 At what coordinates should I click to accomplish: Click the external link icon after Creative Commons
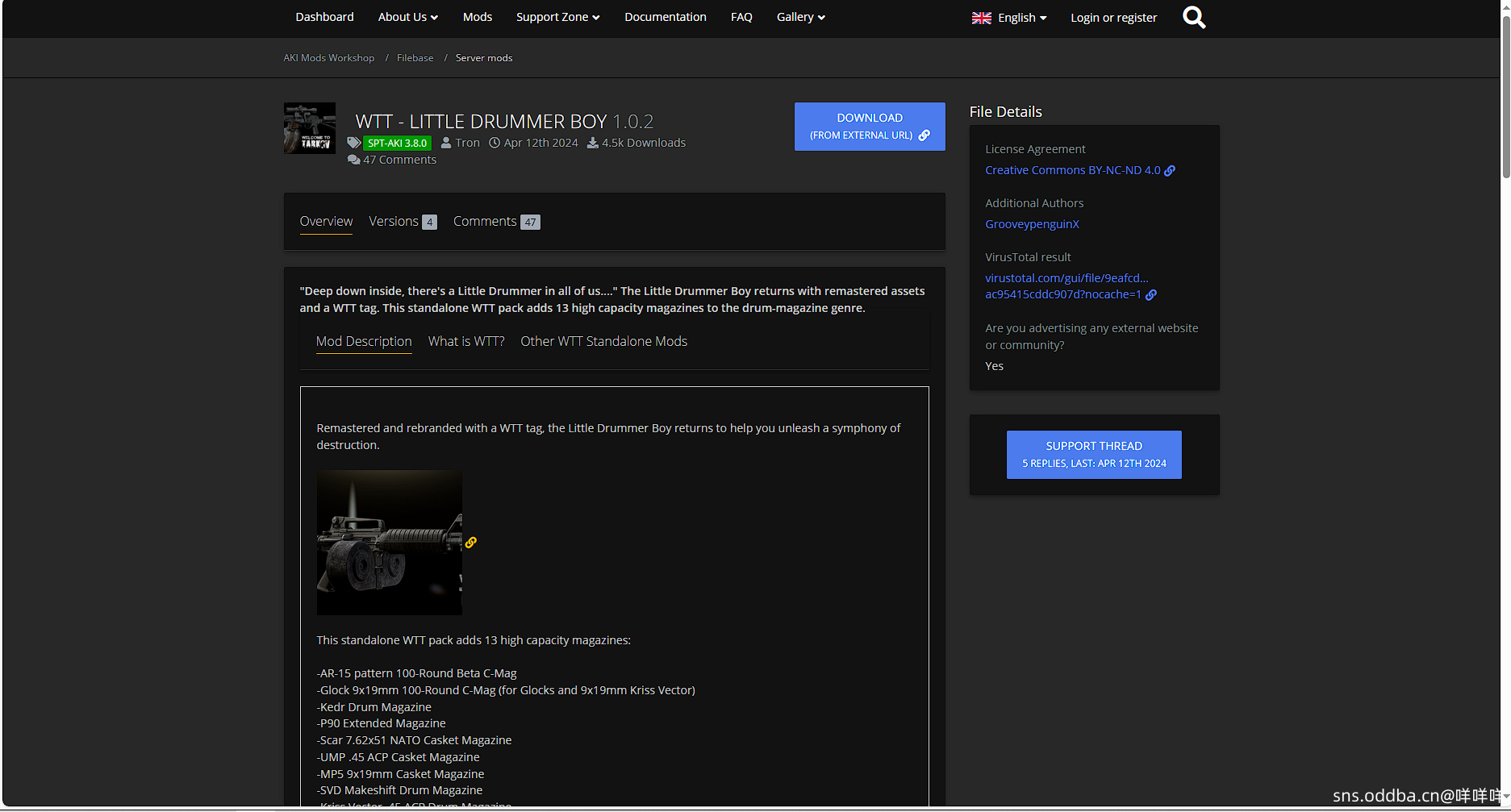click(x=1170, y=171)
